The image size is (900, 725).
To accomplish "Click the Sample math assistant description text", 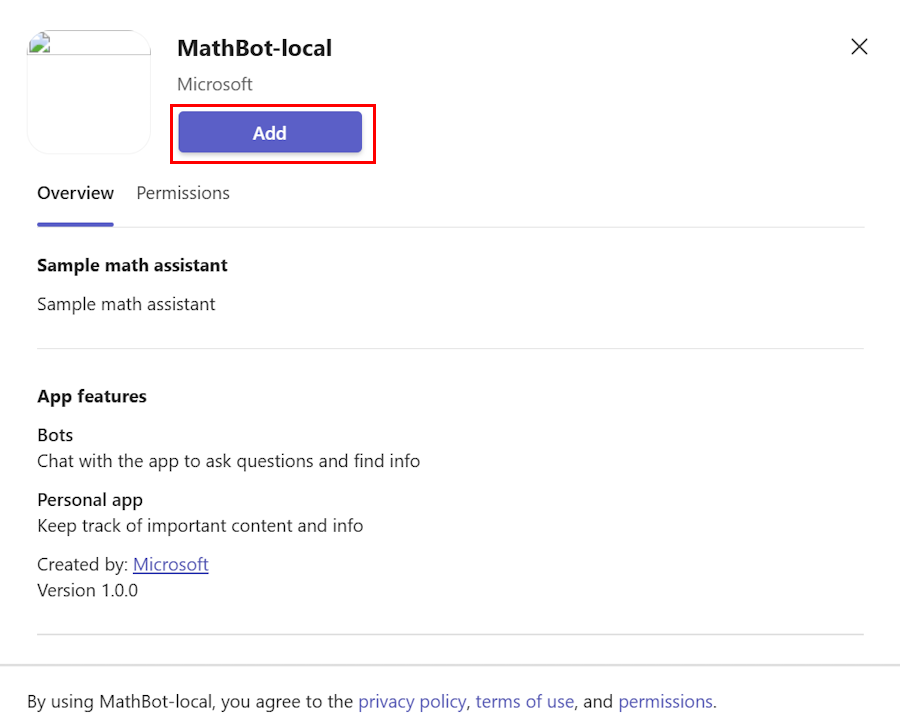I will pyautogui.click(x=126, y=304).
